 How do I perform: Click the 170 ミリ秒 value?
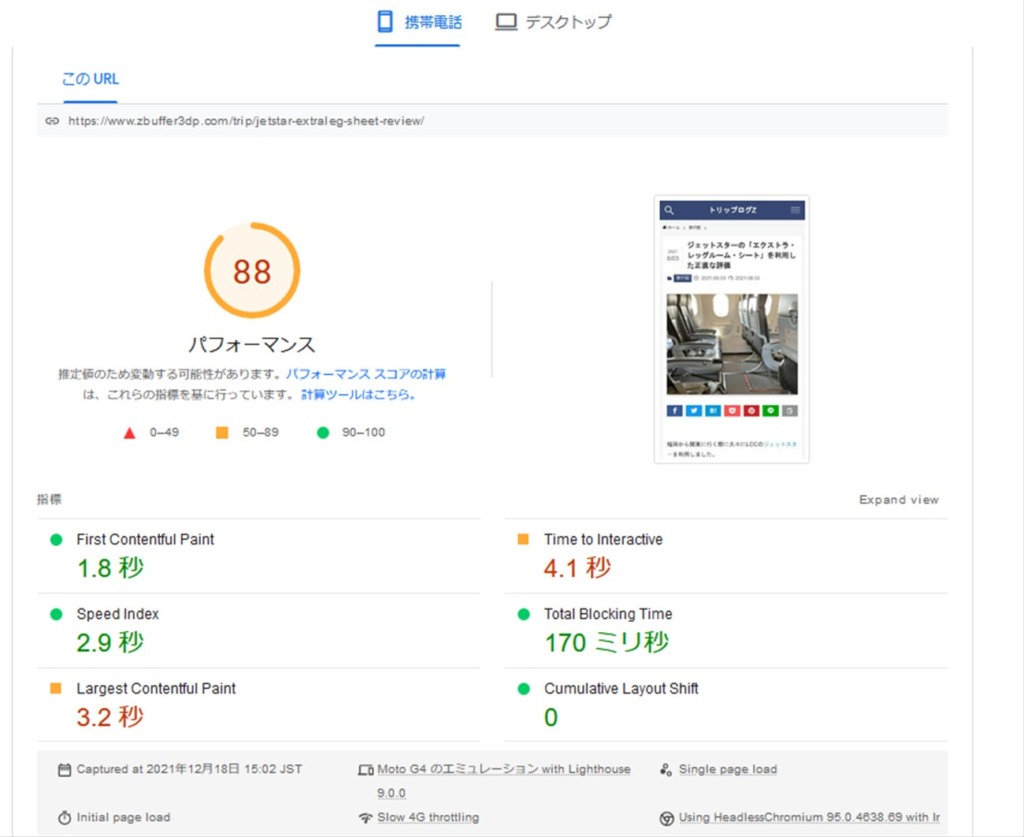coord(607,642)
